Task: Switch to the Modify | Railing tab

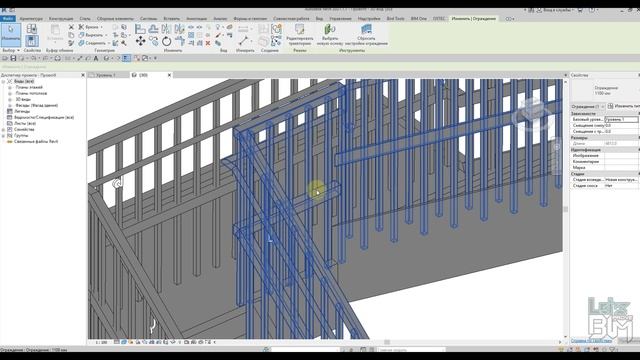Action: point(473,18)
